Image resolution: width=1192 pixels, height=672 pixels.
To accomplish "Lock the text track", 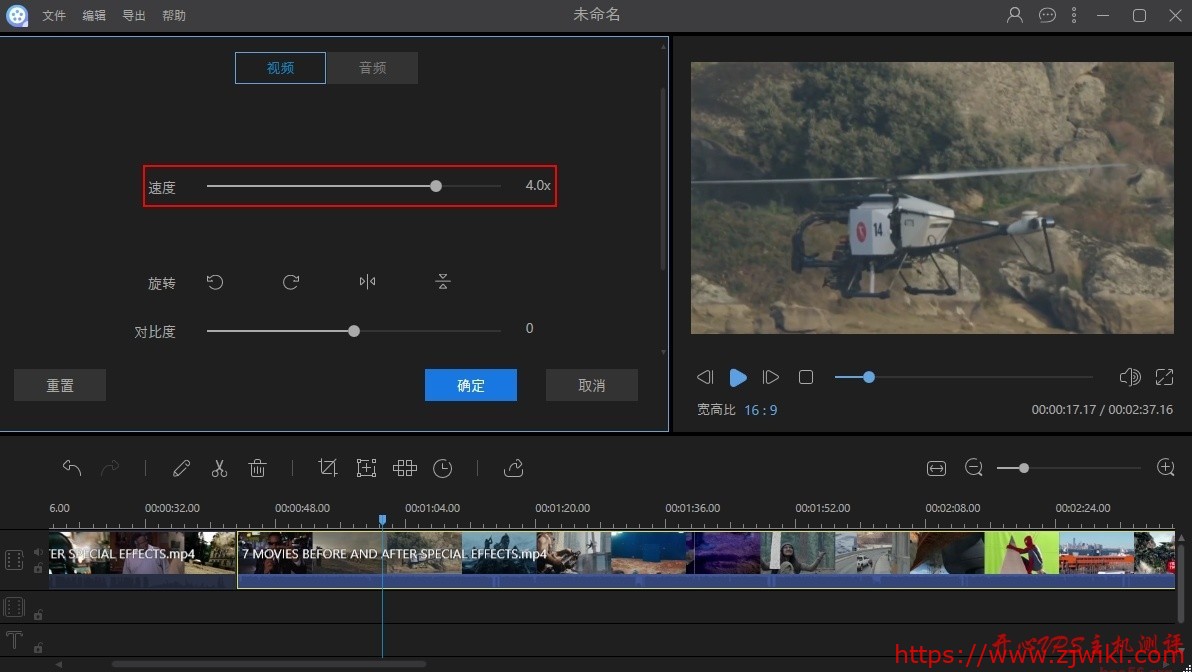I will click(38, 646).
